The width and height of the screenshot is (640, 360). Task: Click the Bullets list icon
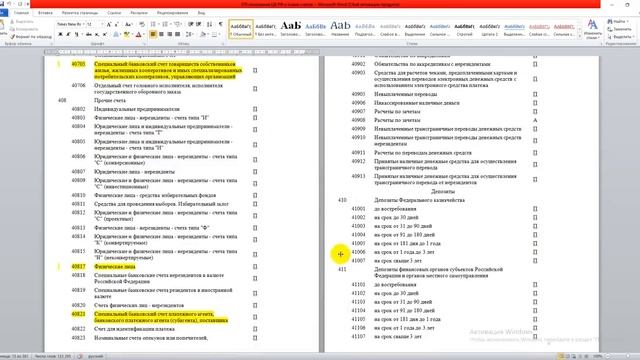point(153,24)
